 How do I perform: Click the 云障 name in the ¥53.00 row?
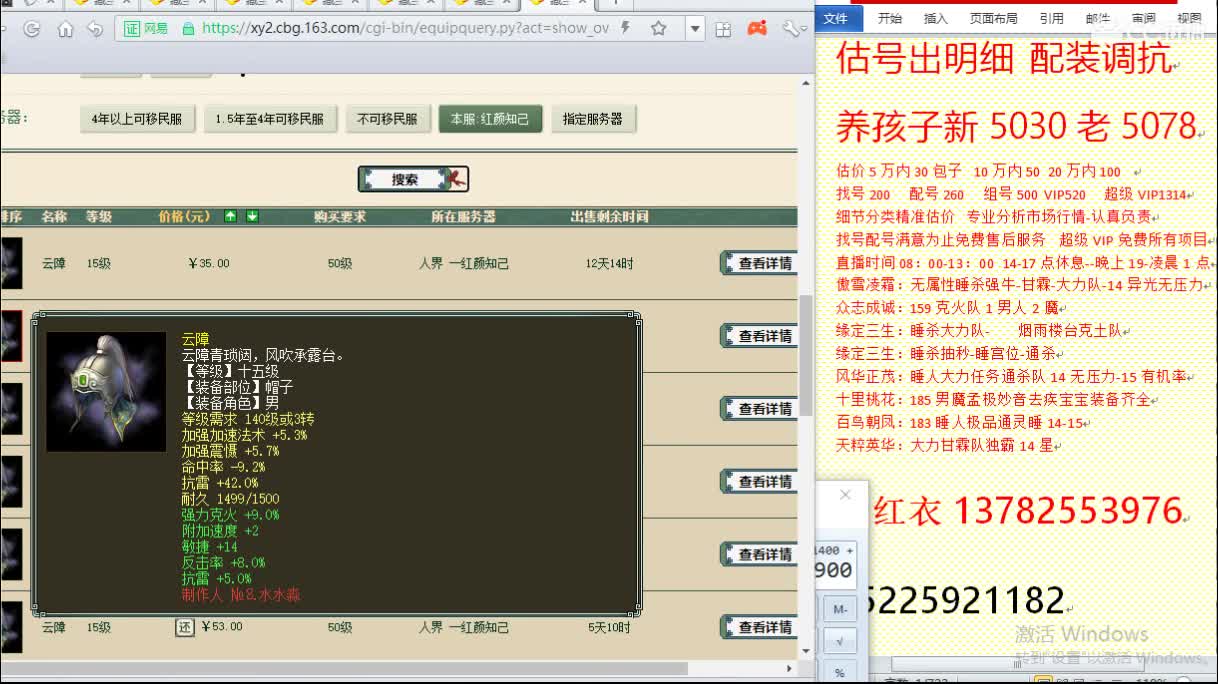click(x=54, y=627)
